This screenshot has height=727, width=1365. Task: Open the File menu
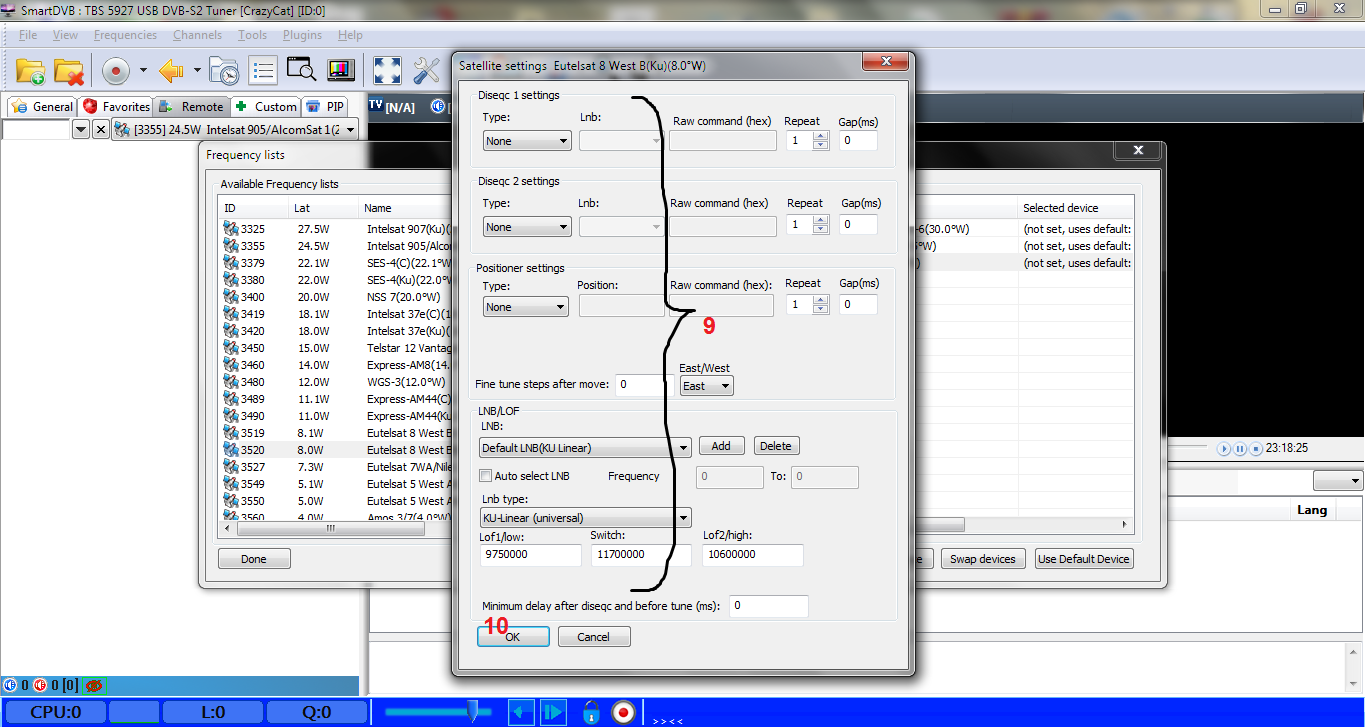28,35
